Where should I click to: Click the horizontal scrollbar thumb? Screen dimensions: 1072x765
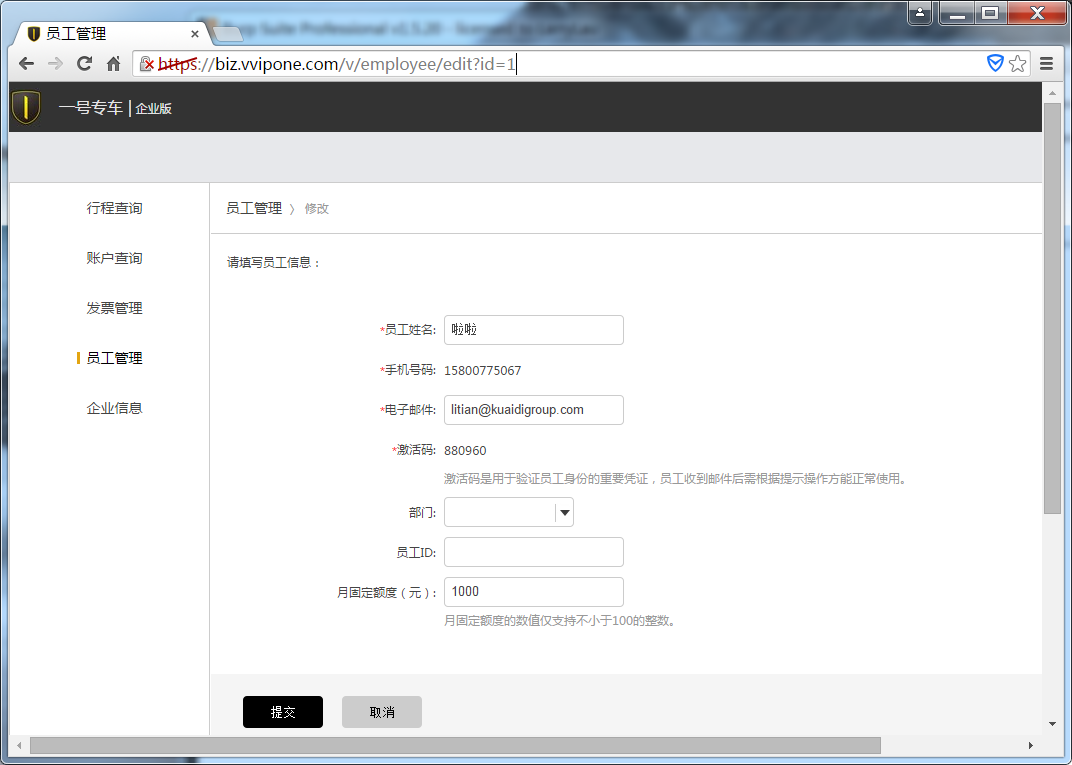(x=455, y=745)
